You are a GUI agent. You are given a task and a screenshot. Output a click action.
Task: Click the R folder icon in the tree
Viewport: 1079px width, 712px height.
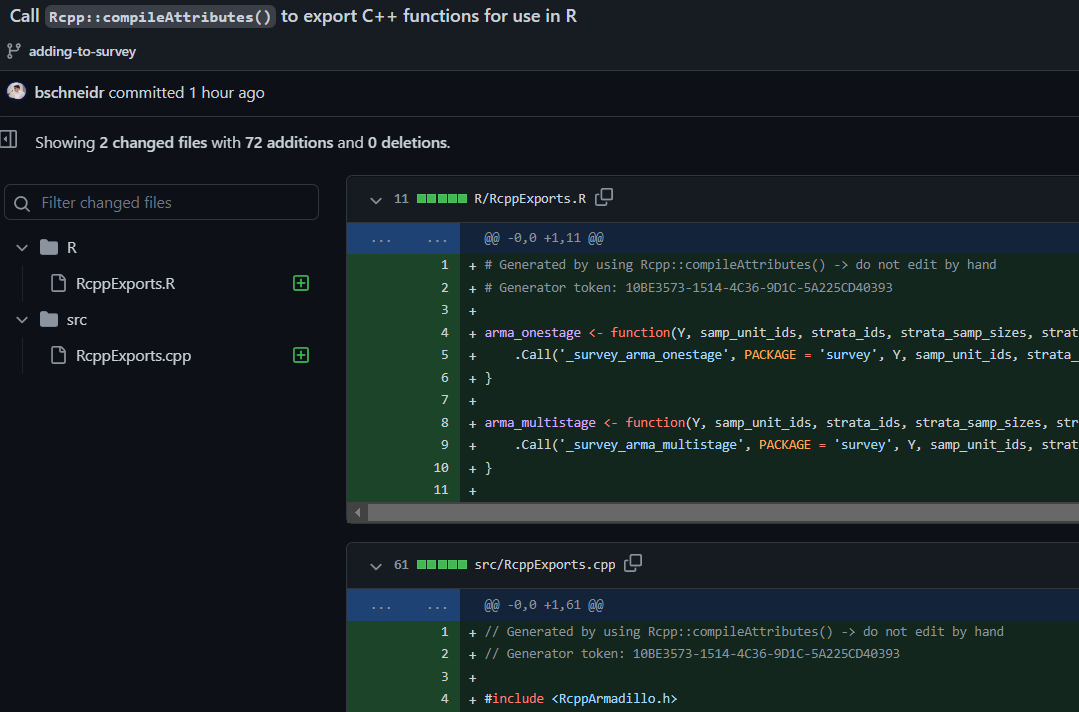49,247
